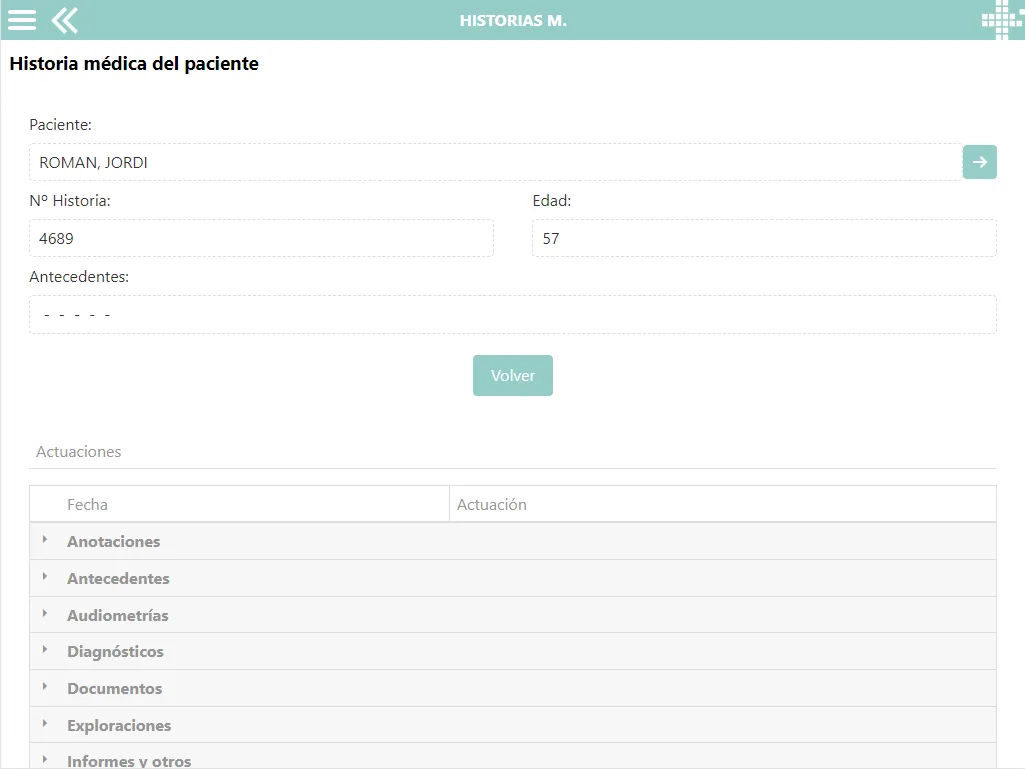This screenshot has height=769, width=1025.
Task: Select the Paciente field with ROMAN, JORDI
Action: point(496,162)
